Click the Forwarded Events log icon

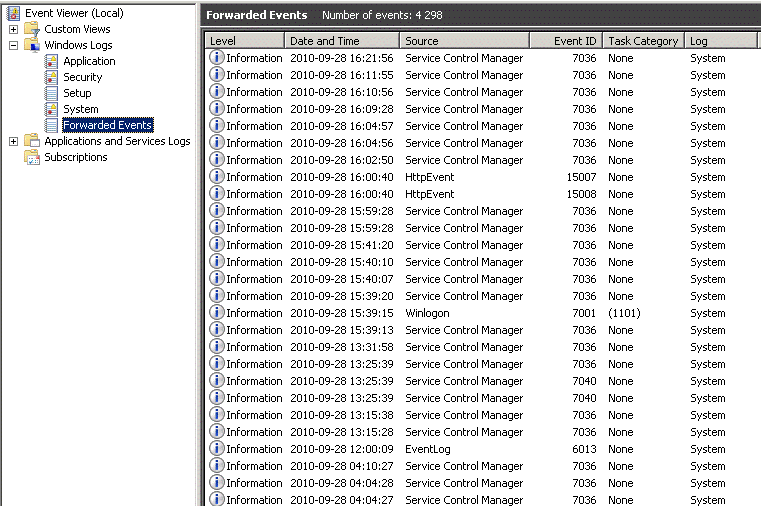(51, 125)
